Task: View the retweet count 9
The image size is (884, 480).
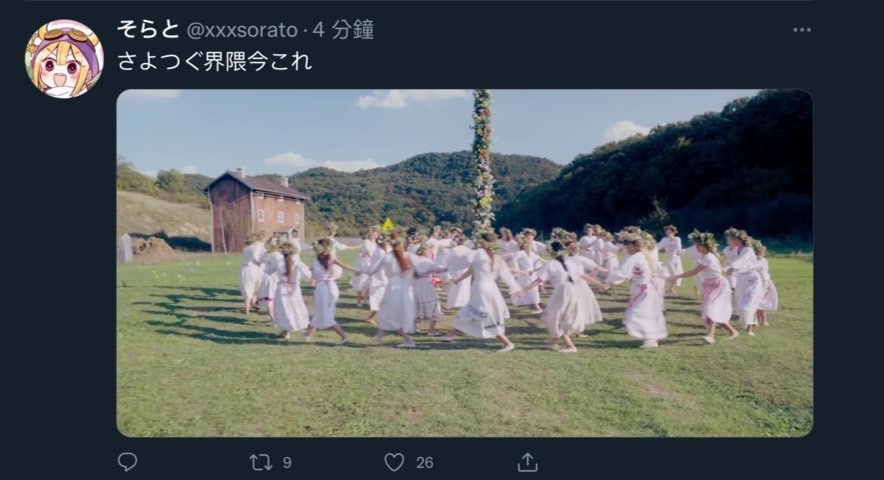Action: coord(287,463)
